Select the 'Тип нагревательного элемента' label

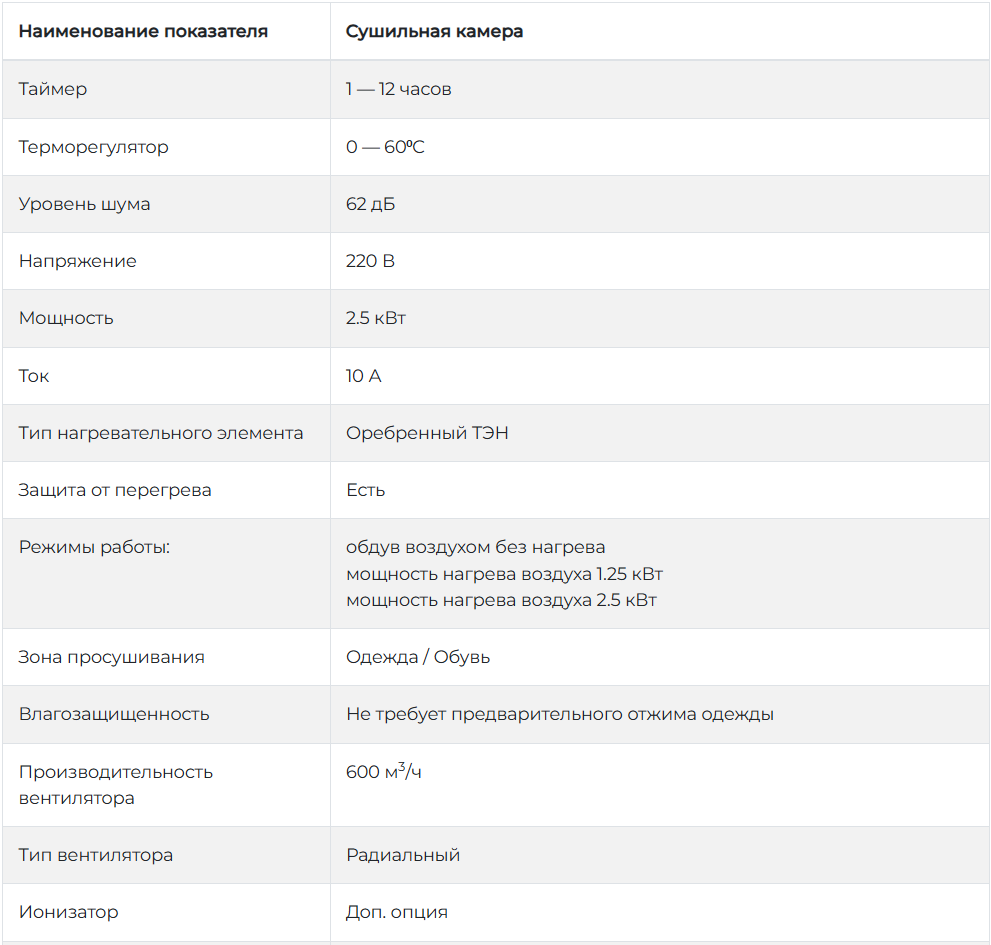click(x=161, y=433)
